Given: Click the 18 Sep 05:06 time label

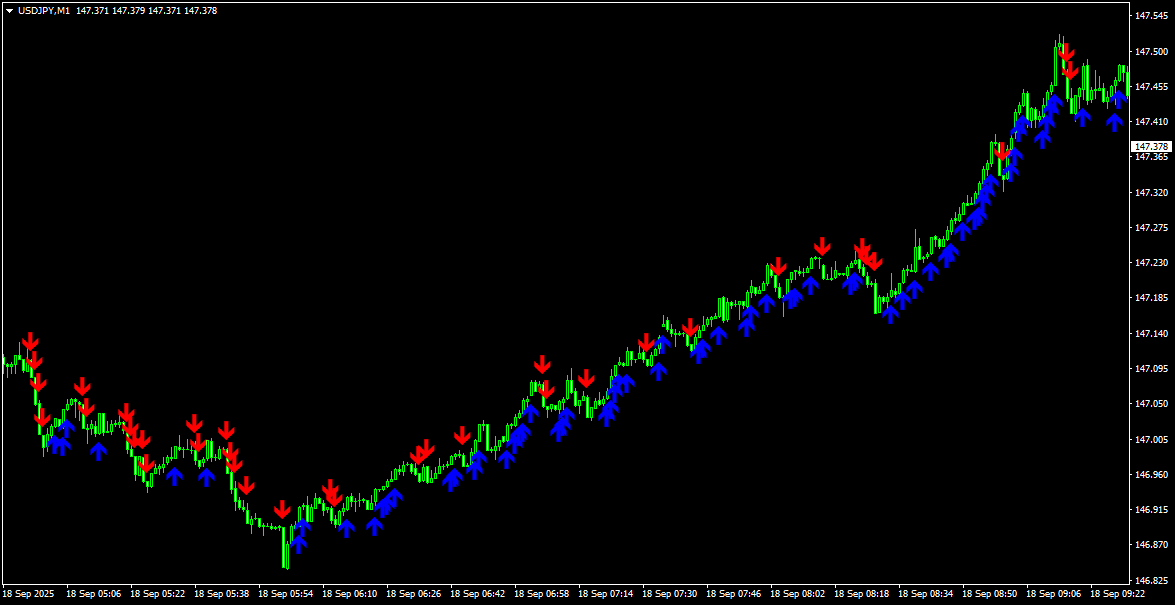Looking at the screenshot, I should (x=94, y=593).
